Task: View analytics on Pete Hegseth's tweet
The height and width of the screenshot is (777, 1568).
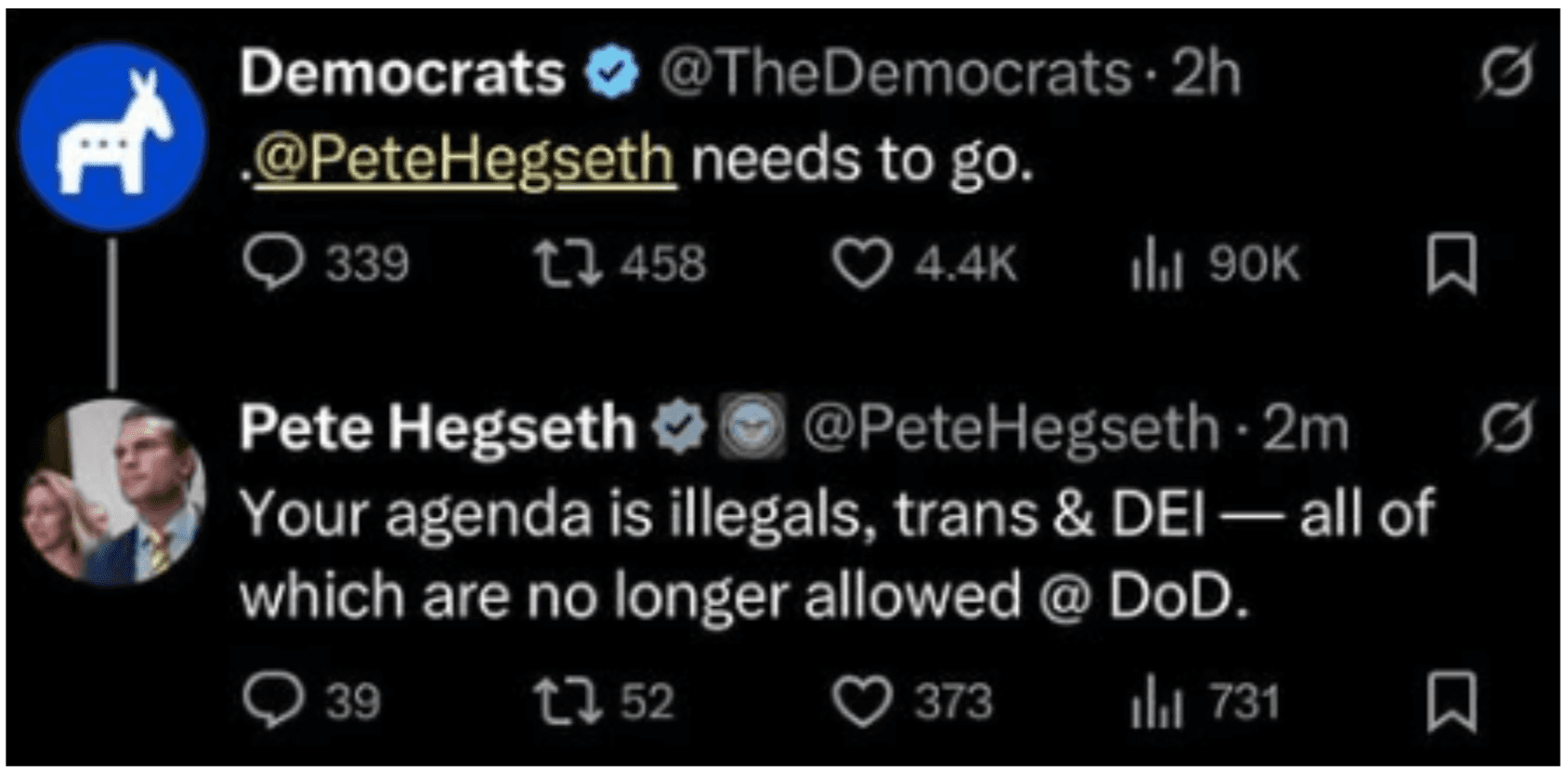Action: click(1156, 704)
